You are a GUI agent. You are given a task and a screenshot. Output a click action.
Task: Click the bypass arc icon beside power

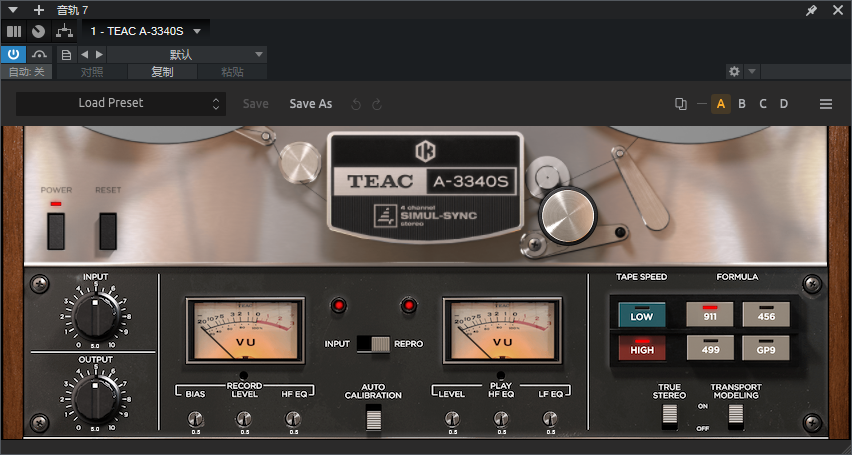(39, 54)
